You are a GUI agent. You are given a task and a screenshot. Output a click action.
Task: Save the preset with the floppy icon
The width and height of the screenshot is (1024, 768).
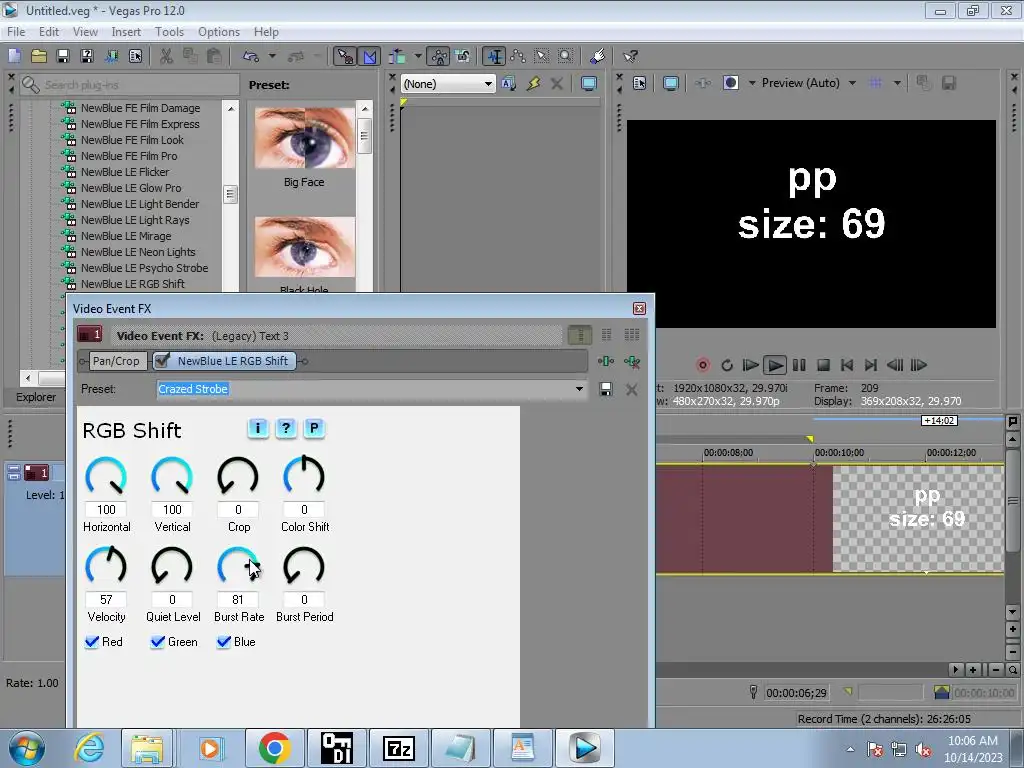click(606, 390)
